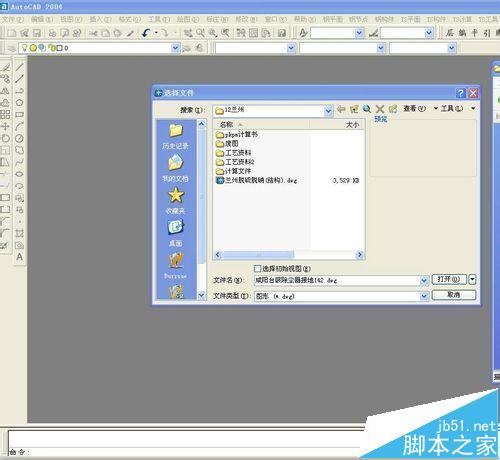Screen dimensions: 500x460
Task: Select the Rotate modify tool
Action: point(5,138)
